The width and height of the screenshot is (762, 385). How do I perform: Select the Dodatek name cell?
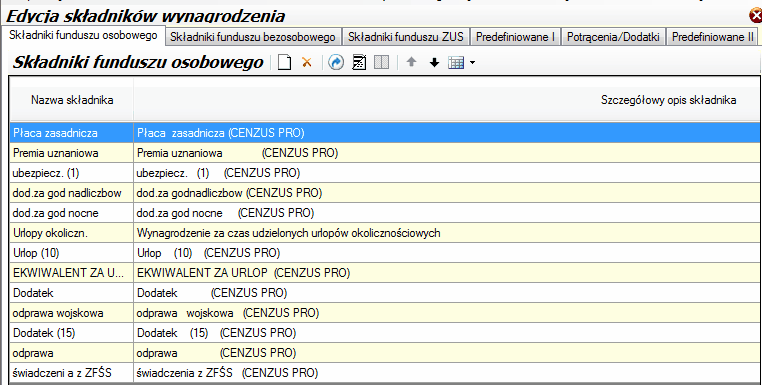coord(71,293)
